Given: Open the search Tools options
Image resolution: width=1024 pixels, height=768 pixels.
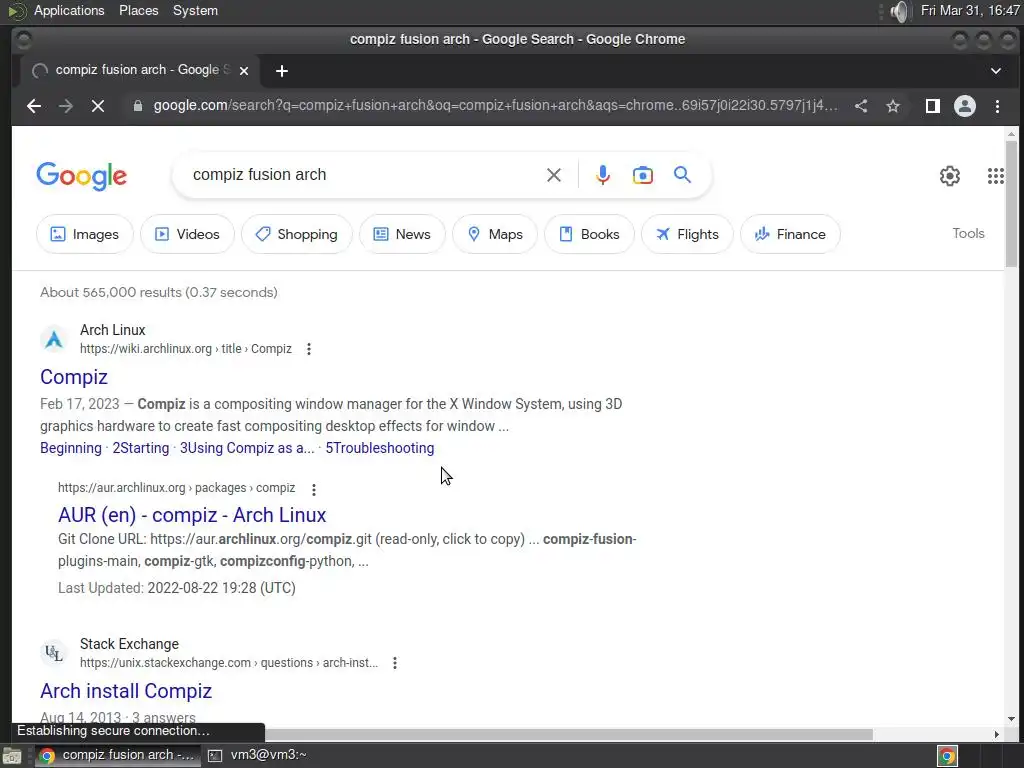Looking at the screenshot, I should pyautogui.click(x=968, y=233).
